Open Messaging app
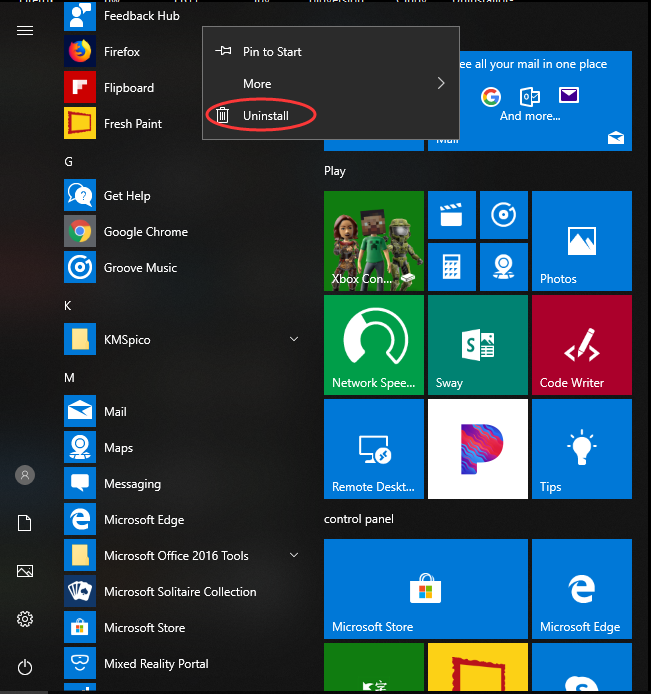The width and height of the screenshot is (651, 694). (x=181, y=483)
